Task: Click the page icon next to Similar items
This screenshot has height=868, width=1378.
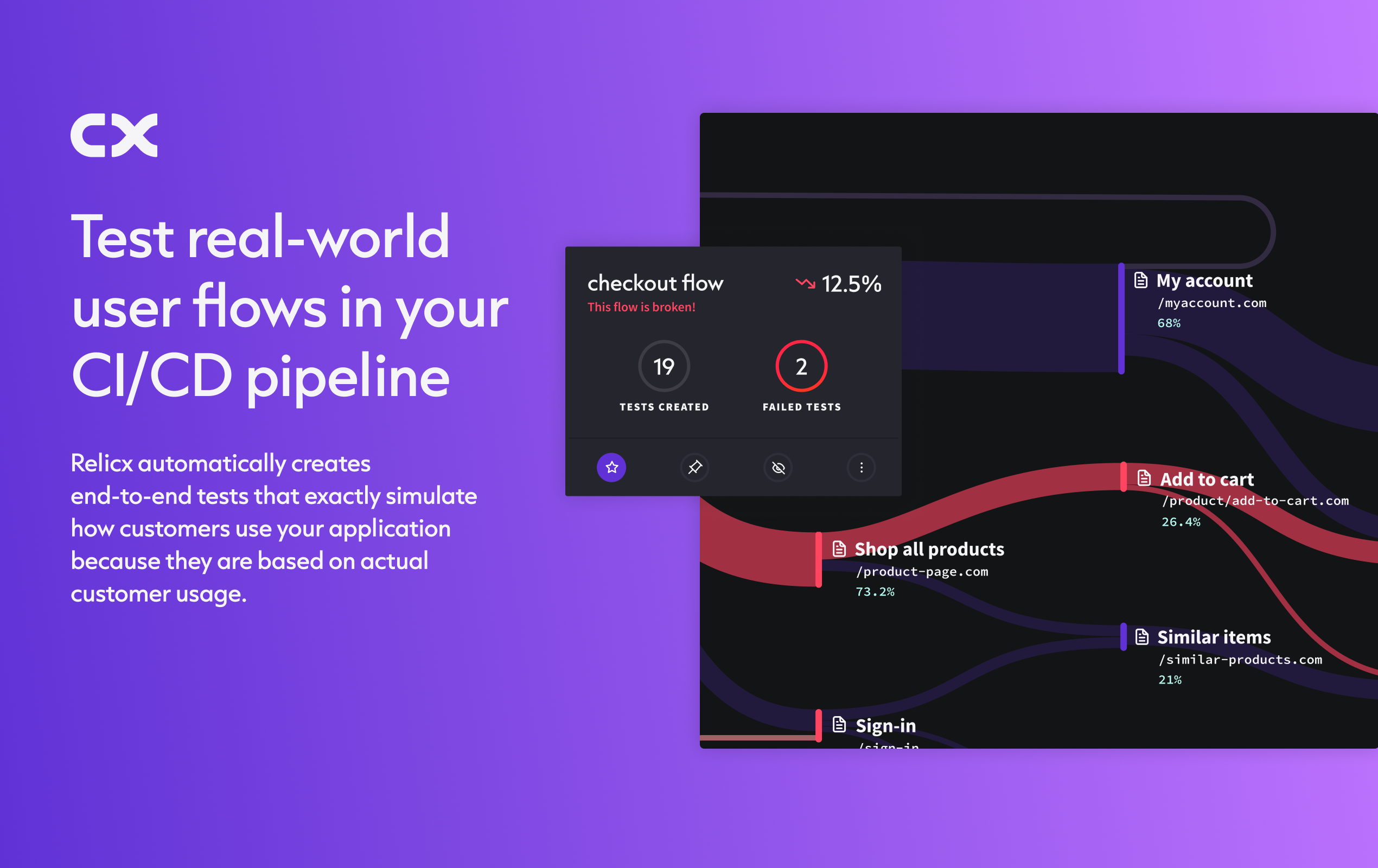Action: tap(1141, 636)
